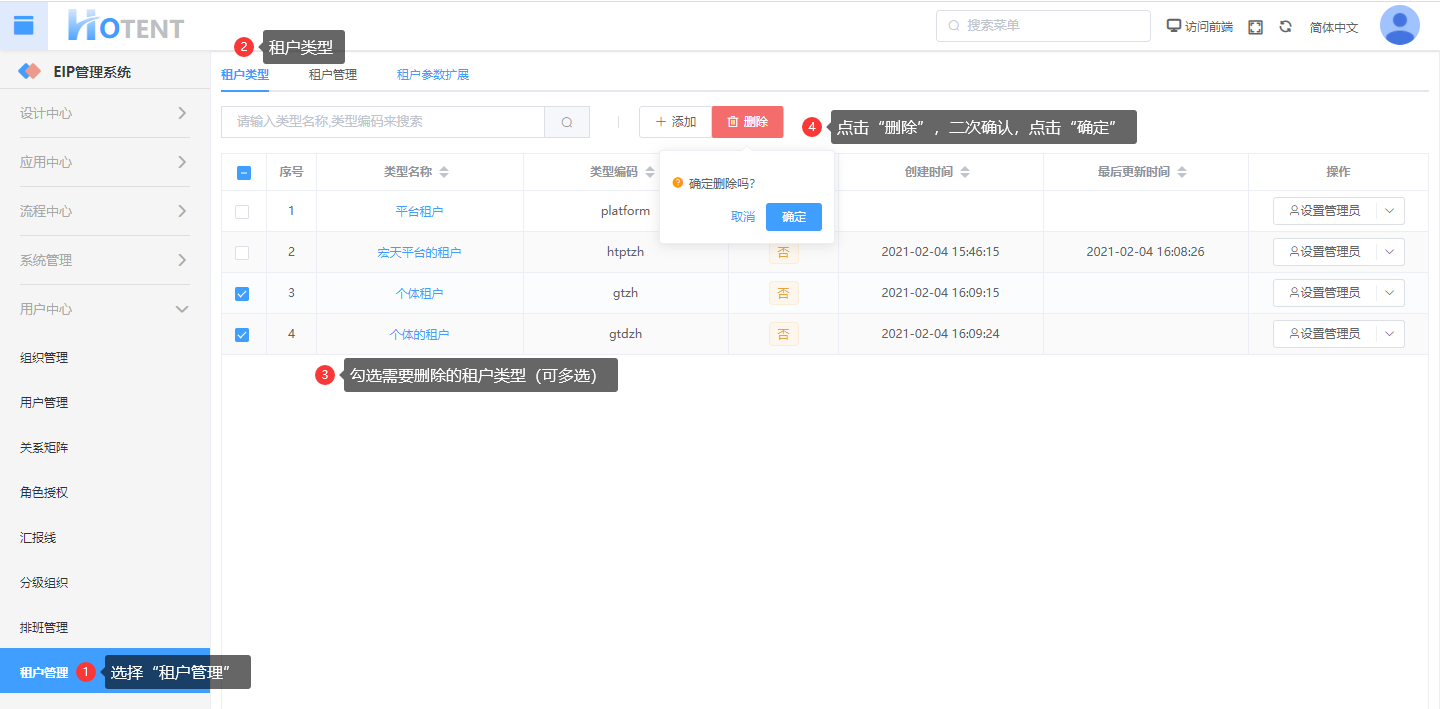Click the 添加 button
Screen dimensions: 1440x709
(675, 122)
